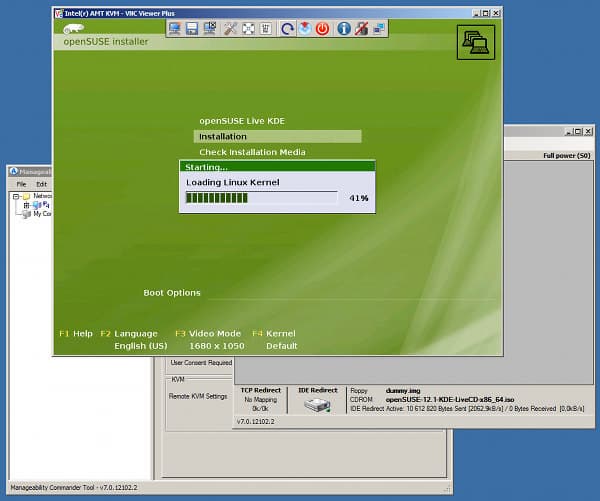Close the VNC Viewer Plus window

(x=496, y=13)
